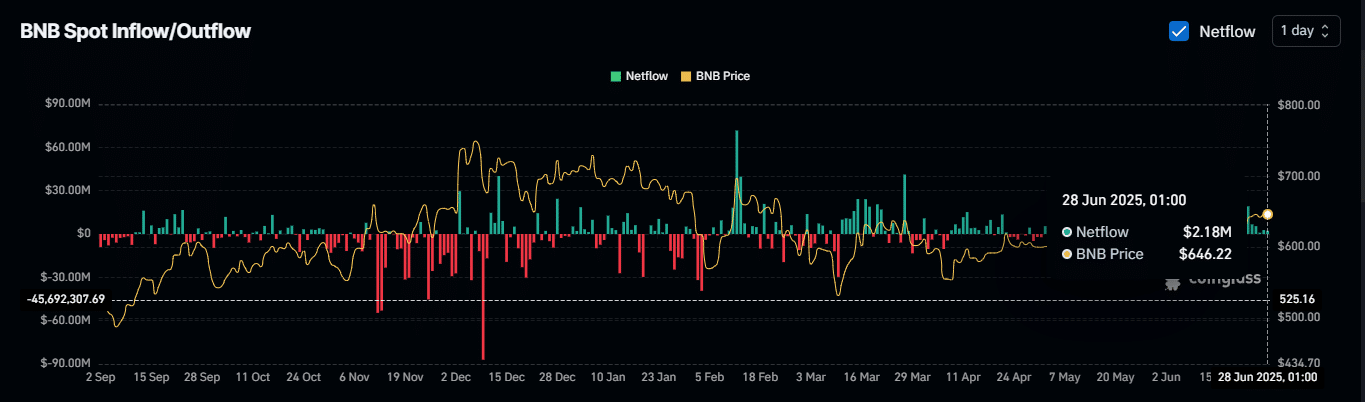Screen dimensions: 1365x402
Task: Click the 20 May date axis label
Action: coord(1115,378)
